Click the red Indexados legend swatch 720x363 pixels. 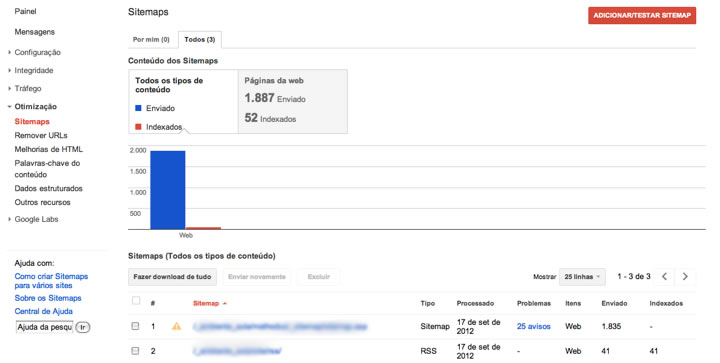pyautogui.click(x=138, y=127)
